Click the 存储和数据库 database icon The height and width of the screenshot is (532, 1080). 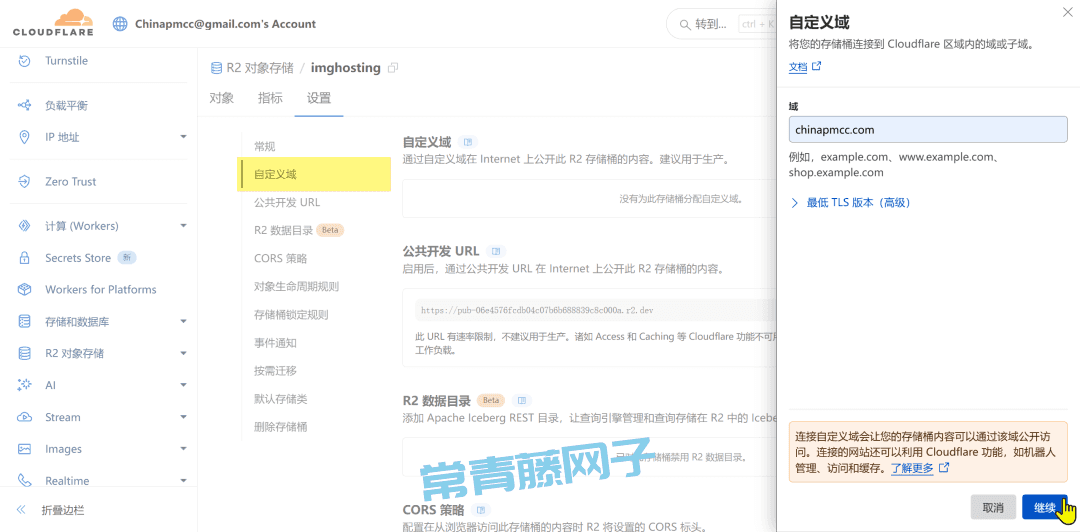pos(25,321)
